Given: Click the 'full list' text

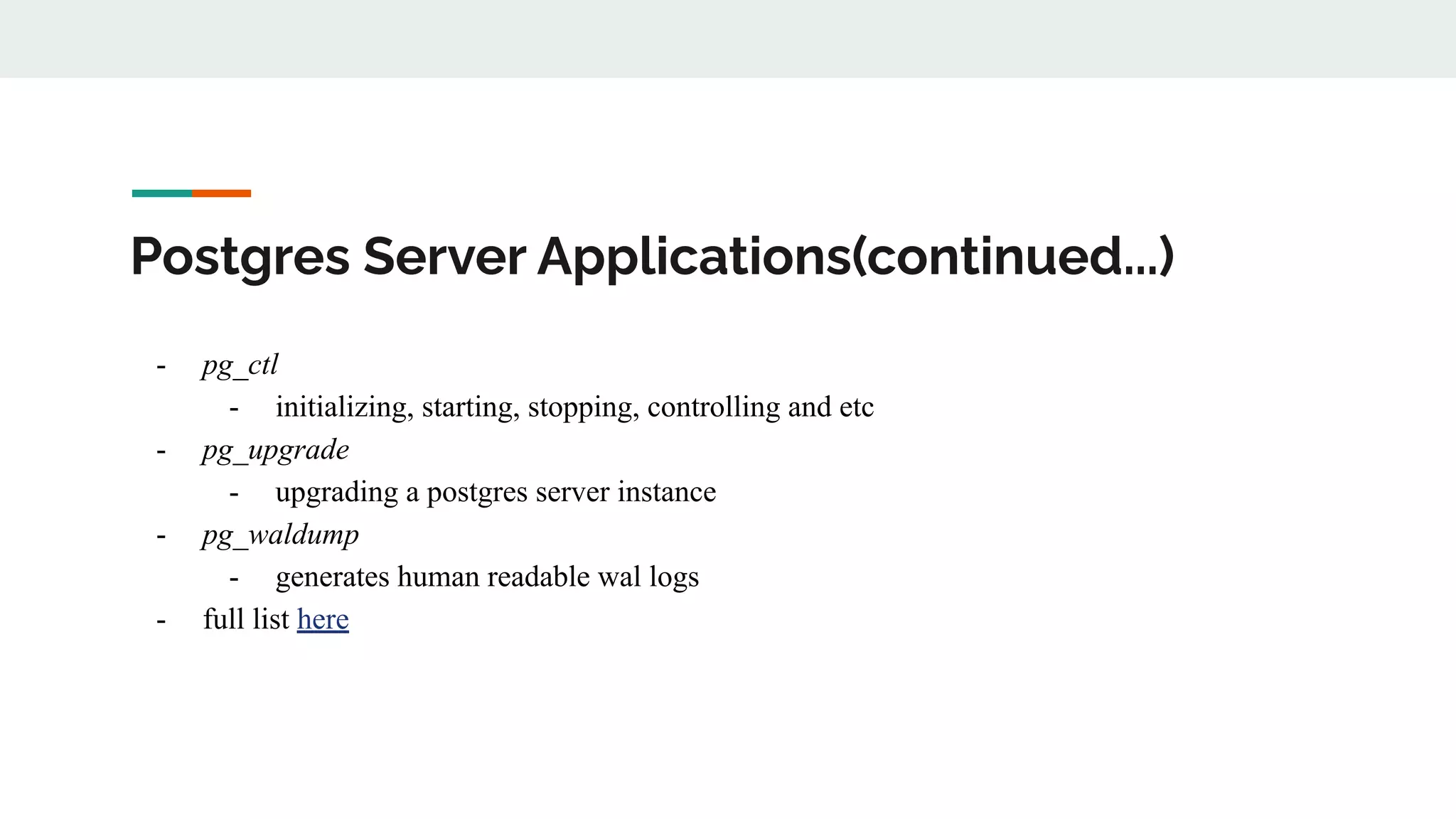Looking at the screenshot, I should tap(246, 619).
